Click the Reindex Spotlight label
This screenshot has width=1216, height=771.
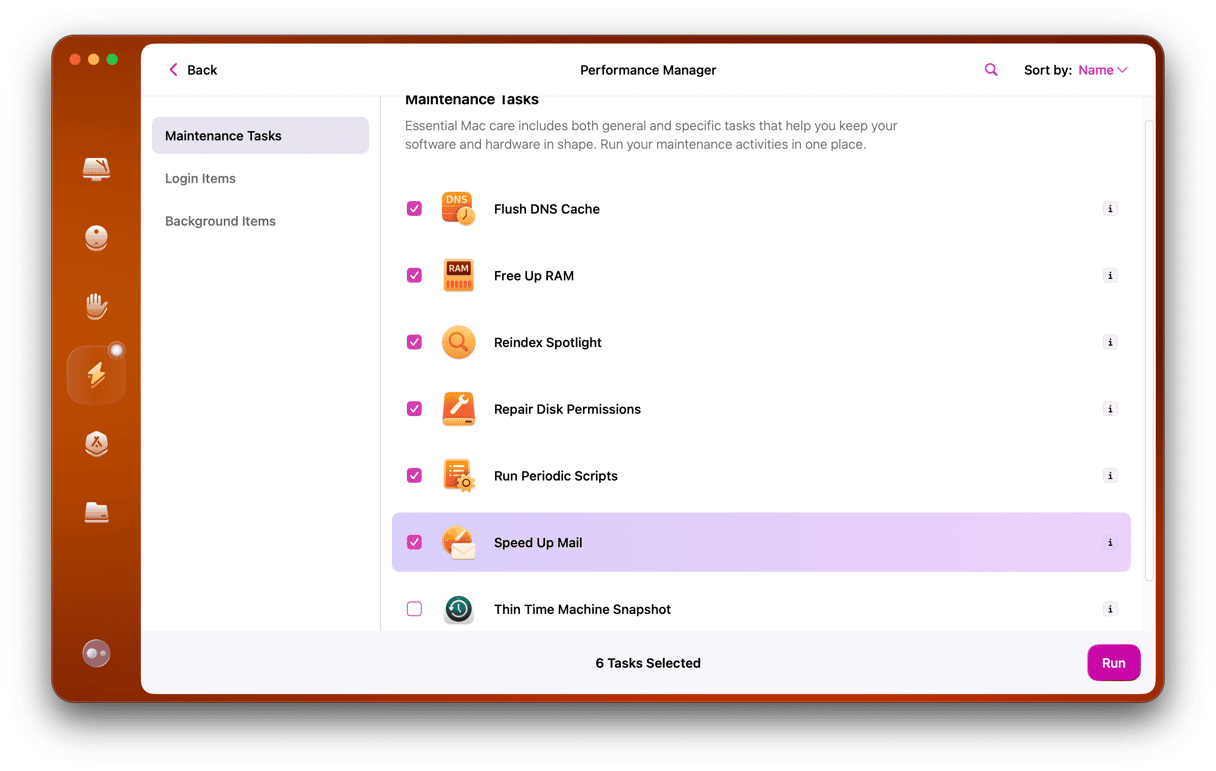click(x=548, y=342)
